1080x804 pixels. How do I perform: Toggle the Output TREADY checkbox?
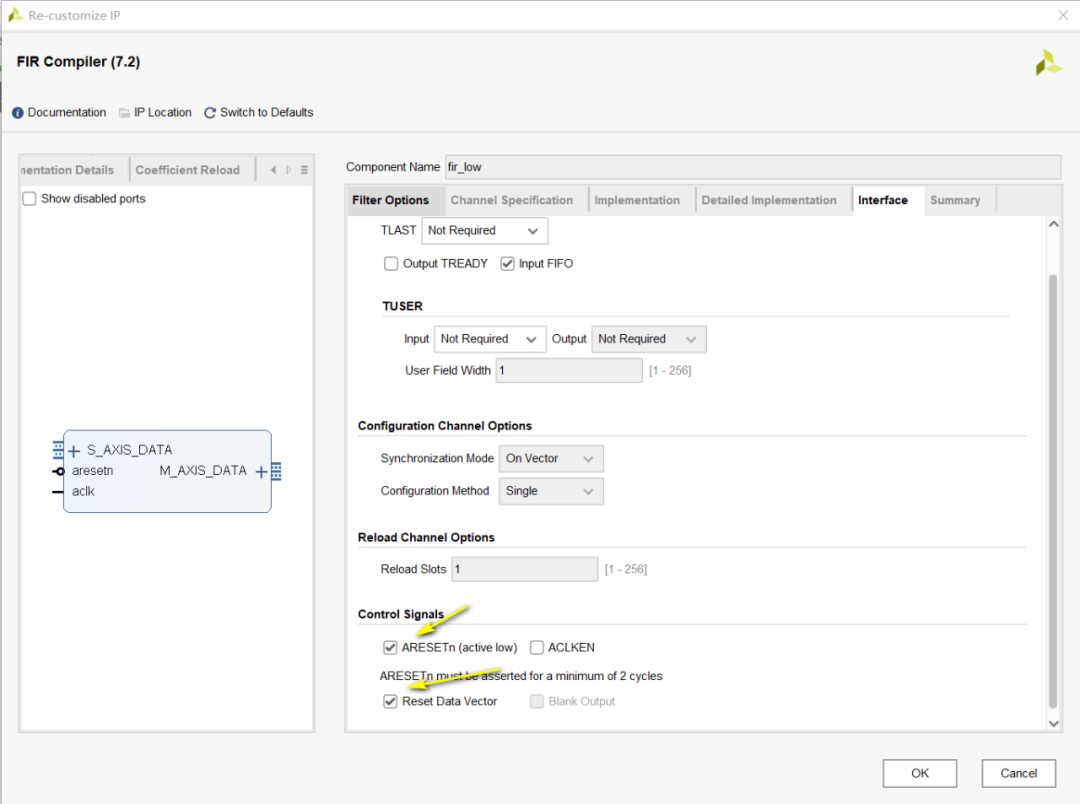[x=391, y=264]
